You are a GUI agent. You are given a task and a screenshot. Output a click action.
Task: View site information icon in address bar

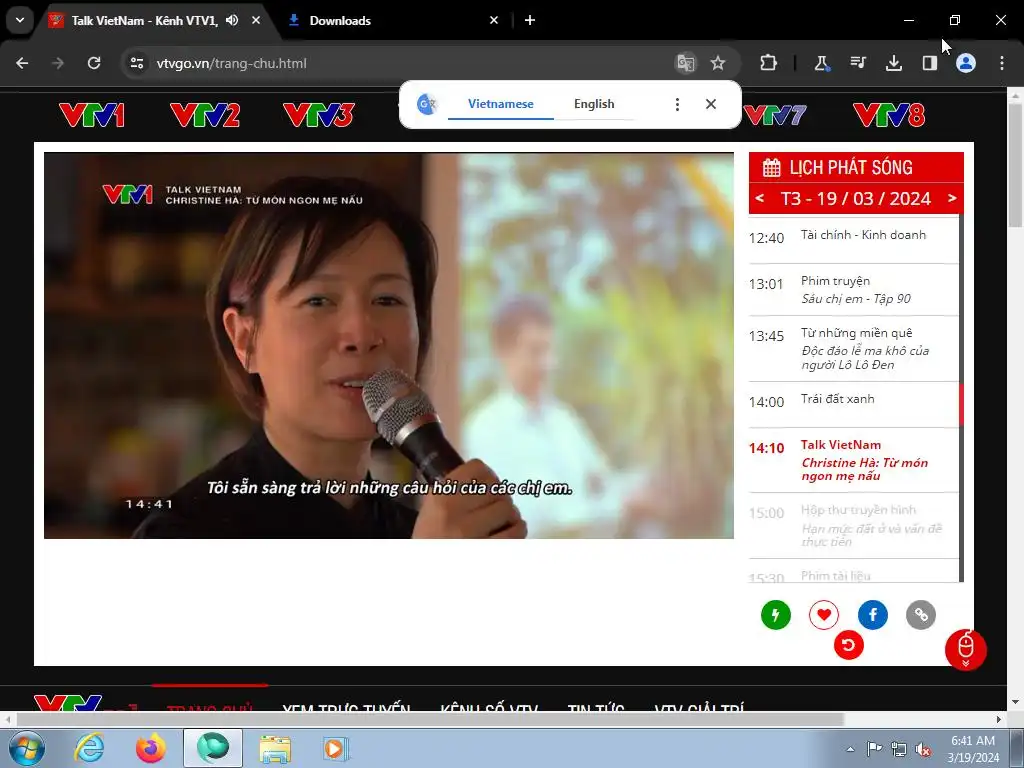pyautogui.click(x=136, y=63)
